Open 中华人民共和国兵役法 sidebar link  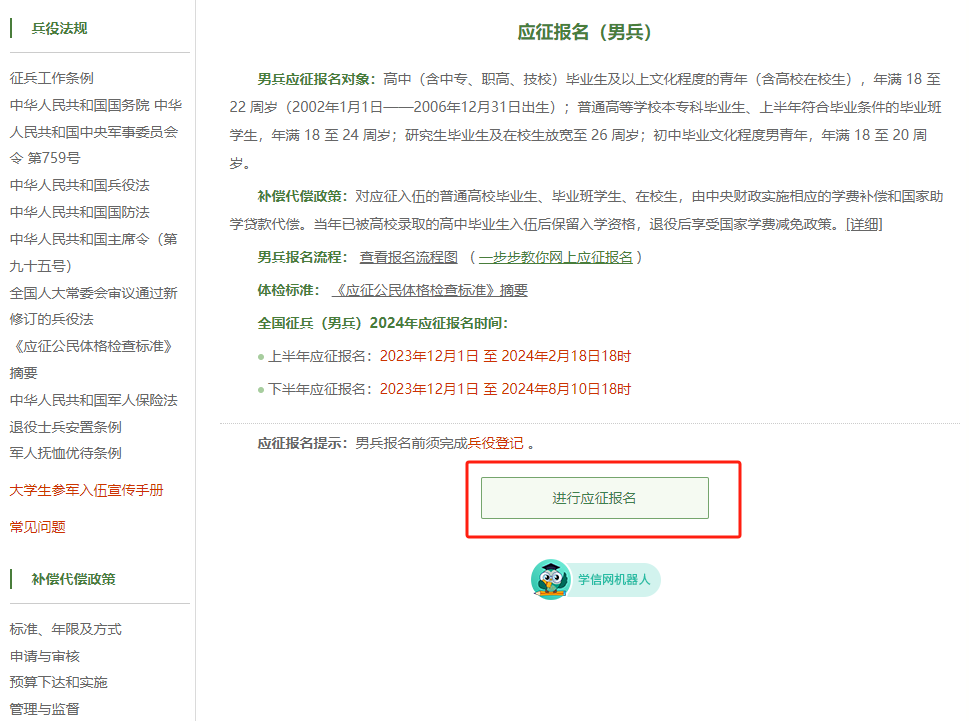coord(80,185)
